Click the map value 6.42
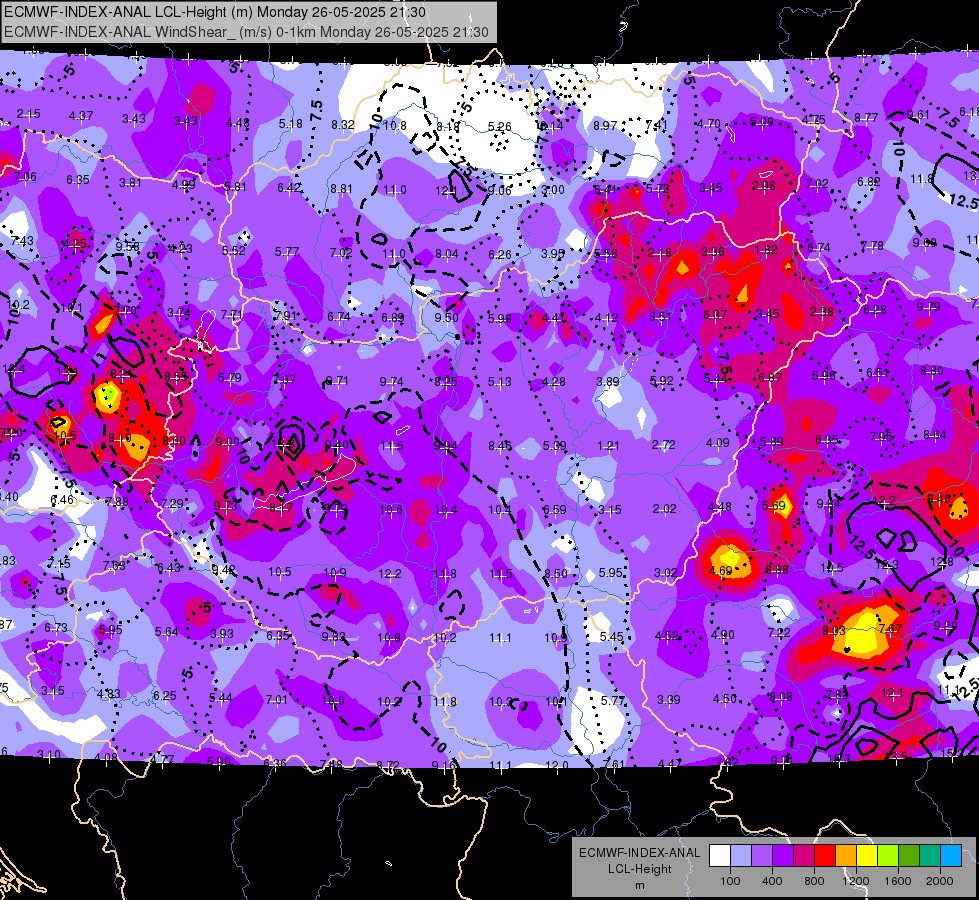 [289, 187]
